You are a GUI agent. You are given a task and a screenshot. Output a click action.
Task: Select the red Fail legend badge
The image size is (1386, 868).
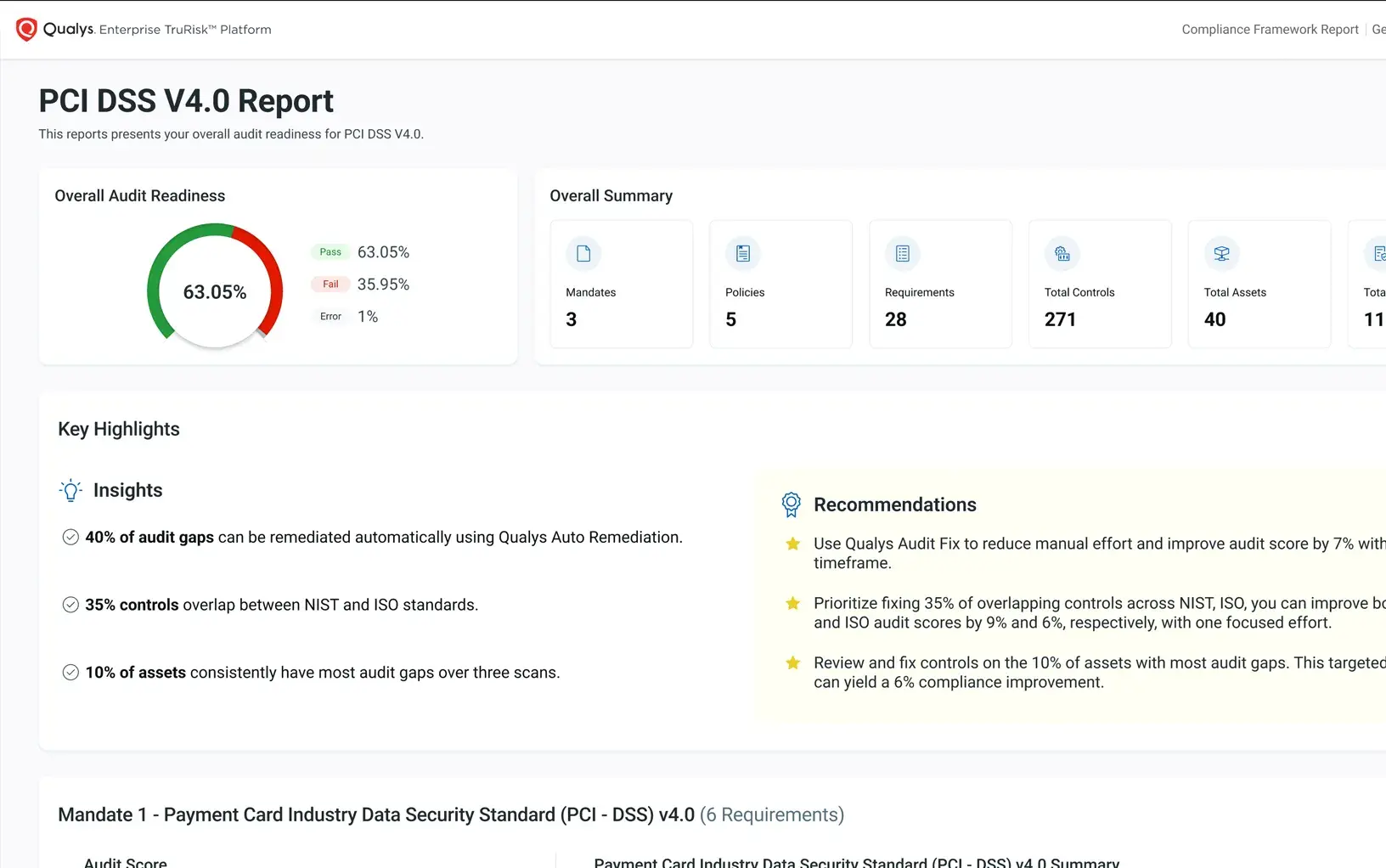[x=330, y=285]
